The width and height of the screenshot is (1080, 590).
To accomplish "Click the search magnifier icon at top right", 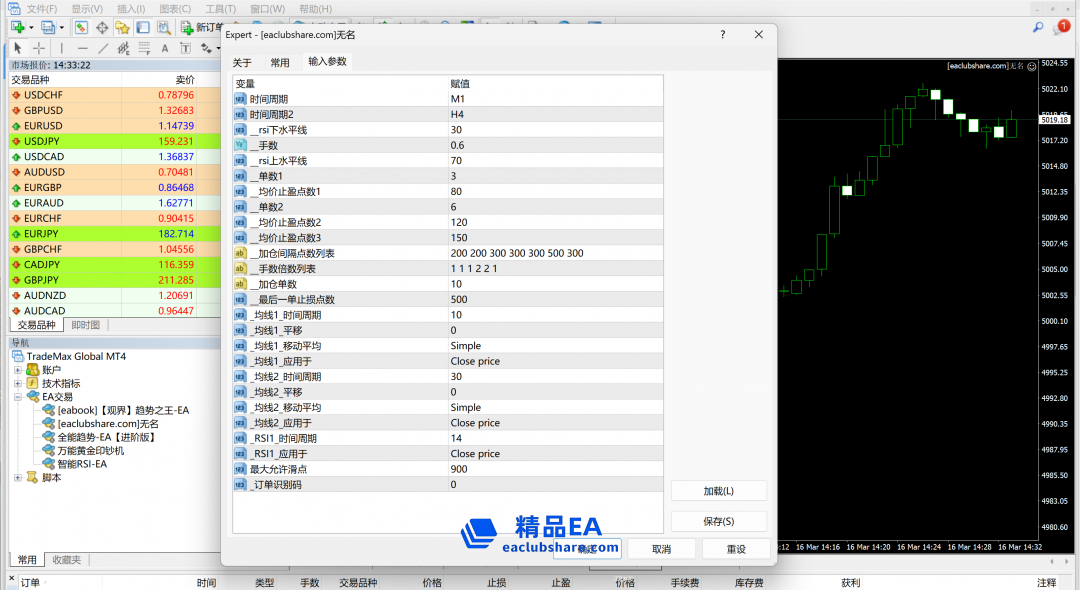I will coord(1038,27).
